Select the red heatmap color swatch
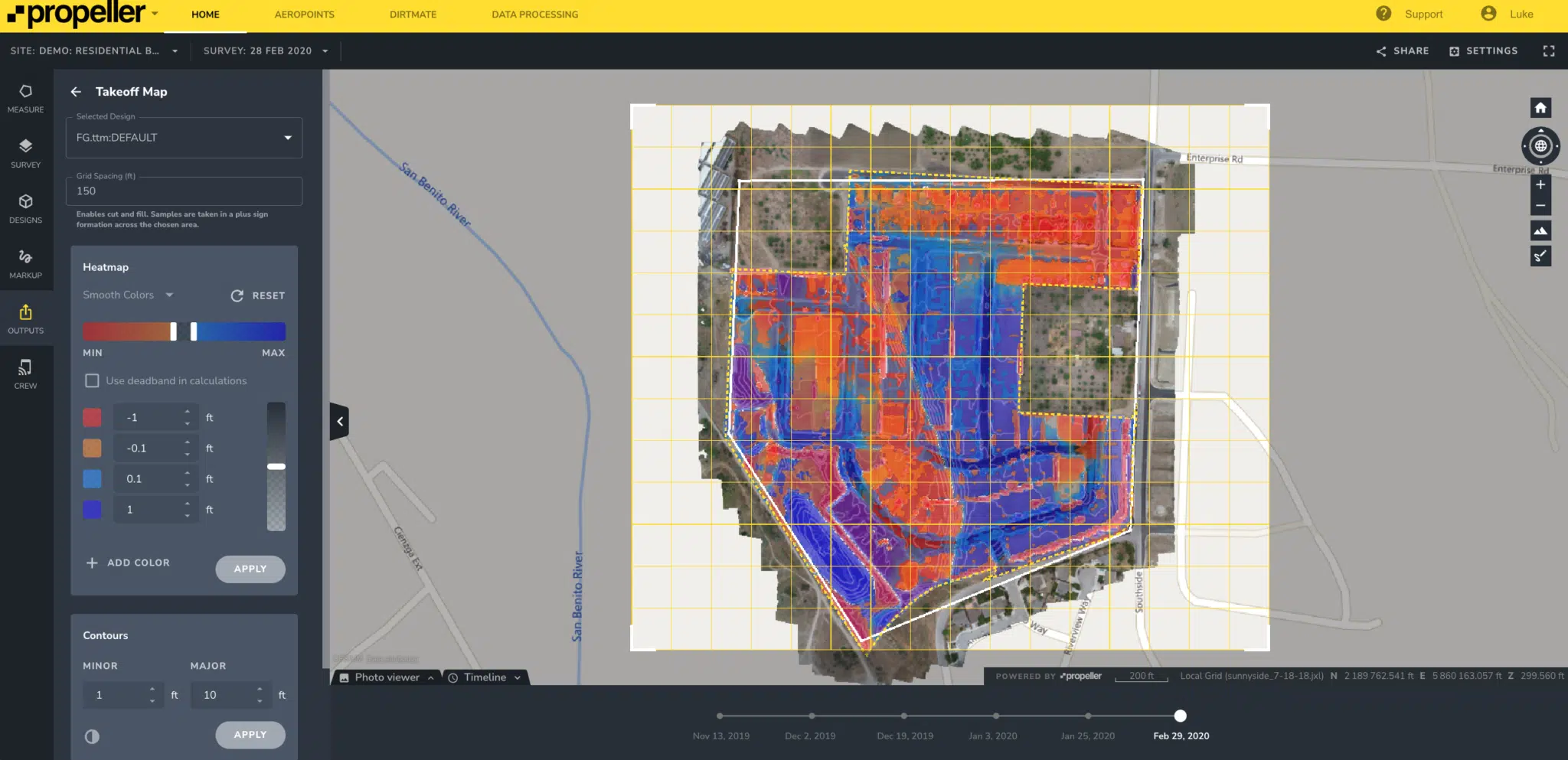1568x760 pixels. [92, 418]
